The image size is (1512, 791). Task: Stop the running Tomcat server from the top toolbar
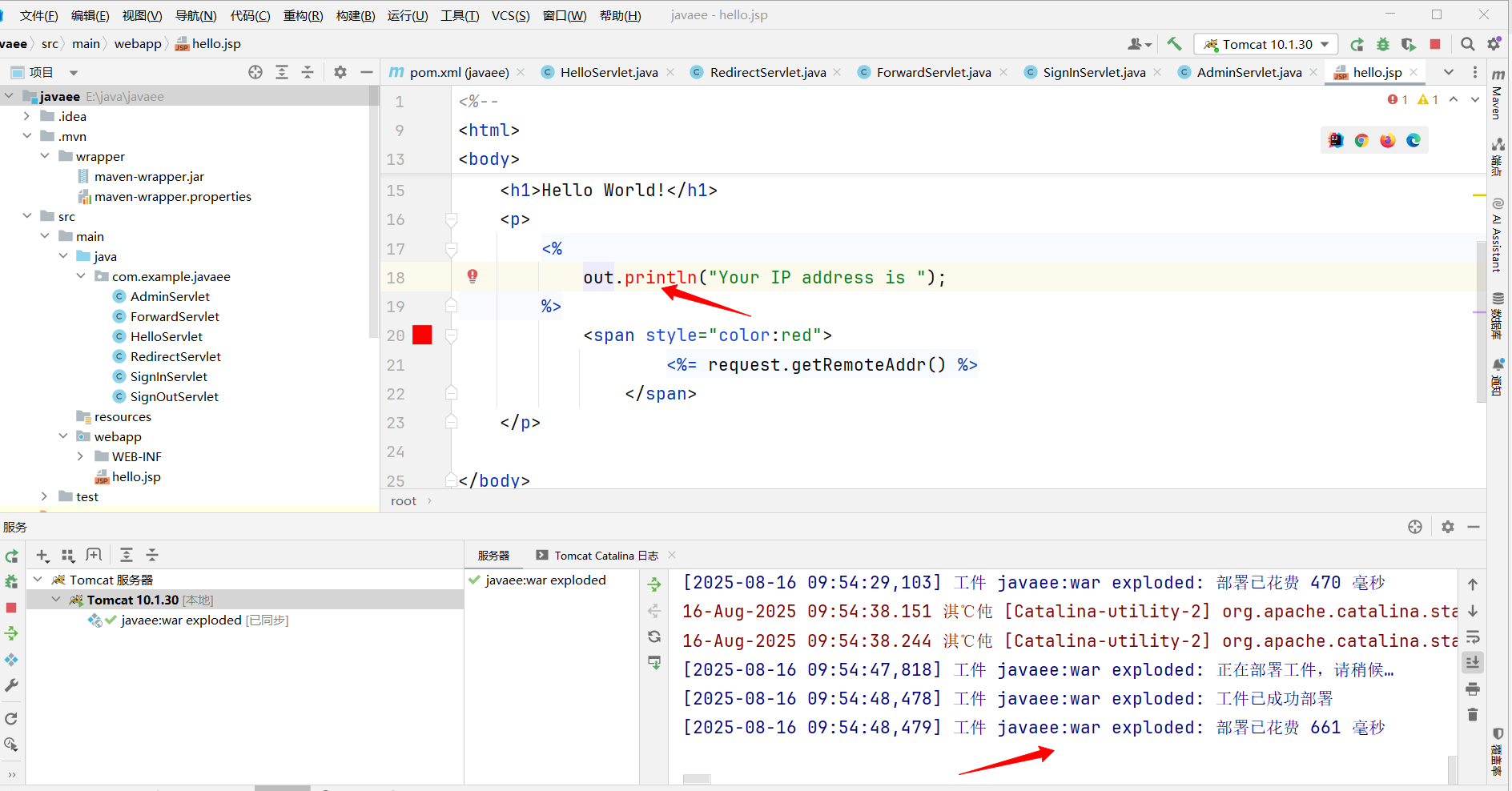click(x=1435, y=44)
